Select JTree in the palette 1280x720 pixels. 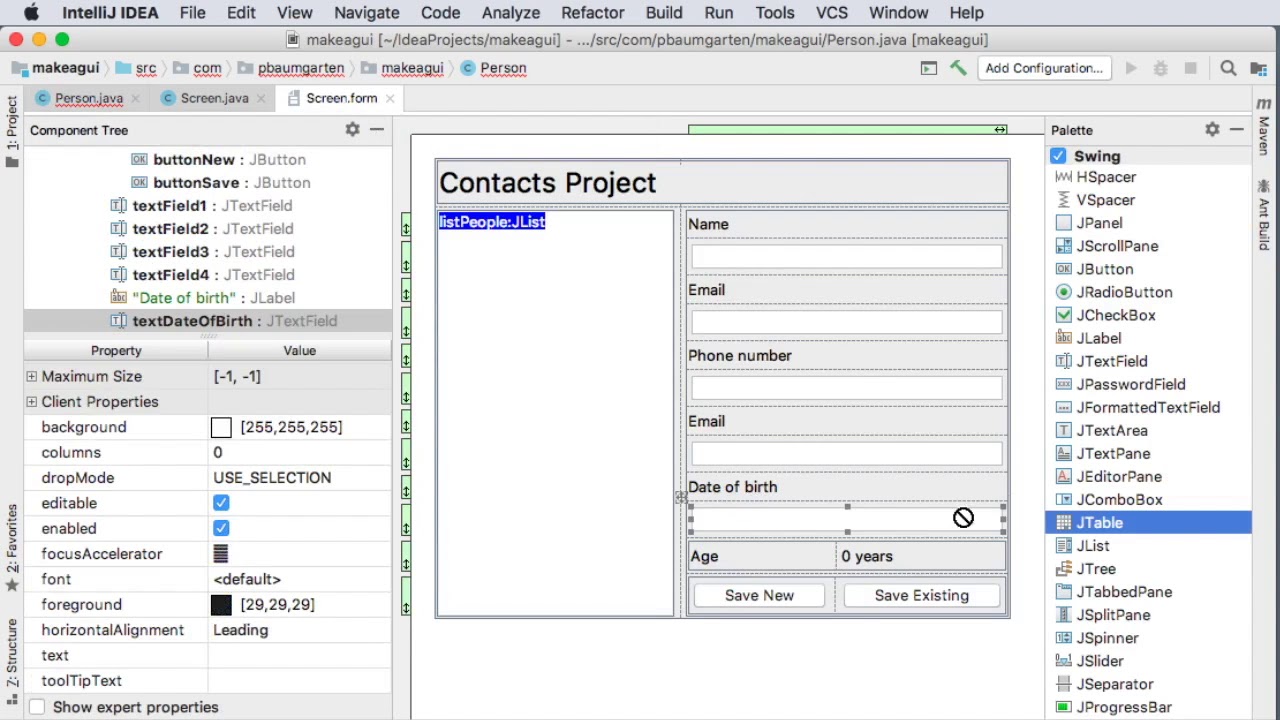click(1096, 568)
